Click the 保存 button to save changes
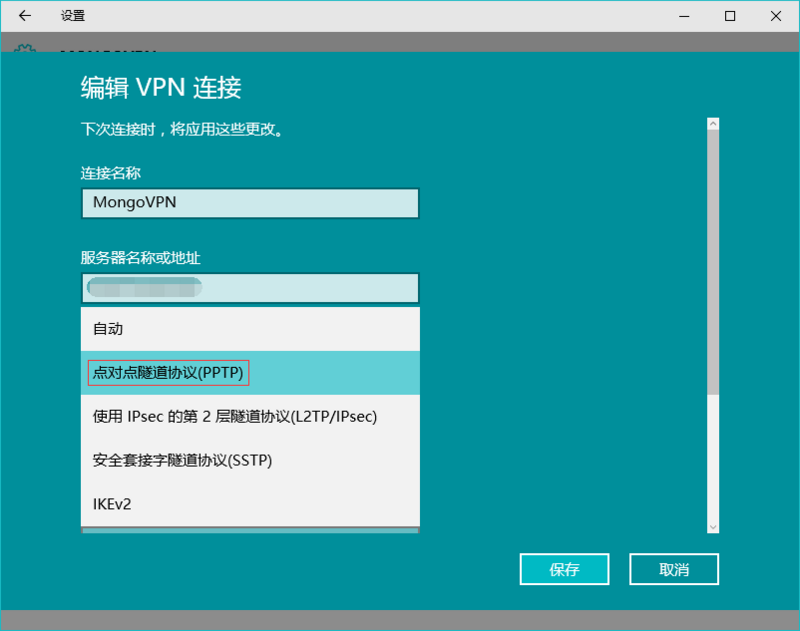Screen dimensions: 800x631 pos(564,569)
